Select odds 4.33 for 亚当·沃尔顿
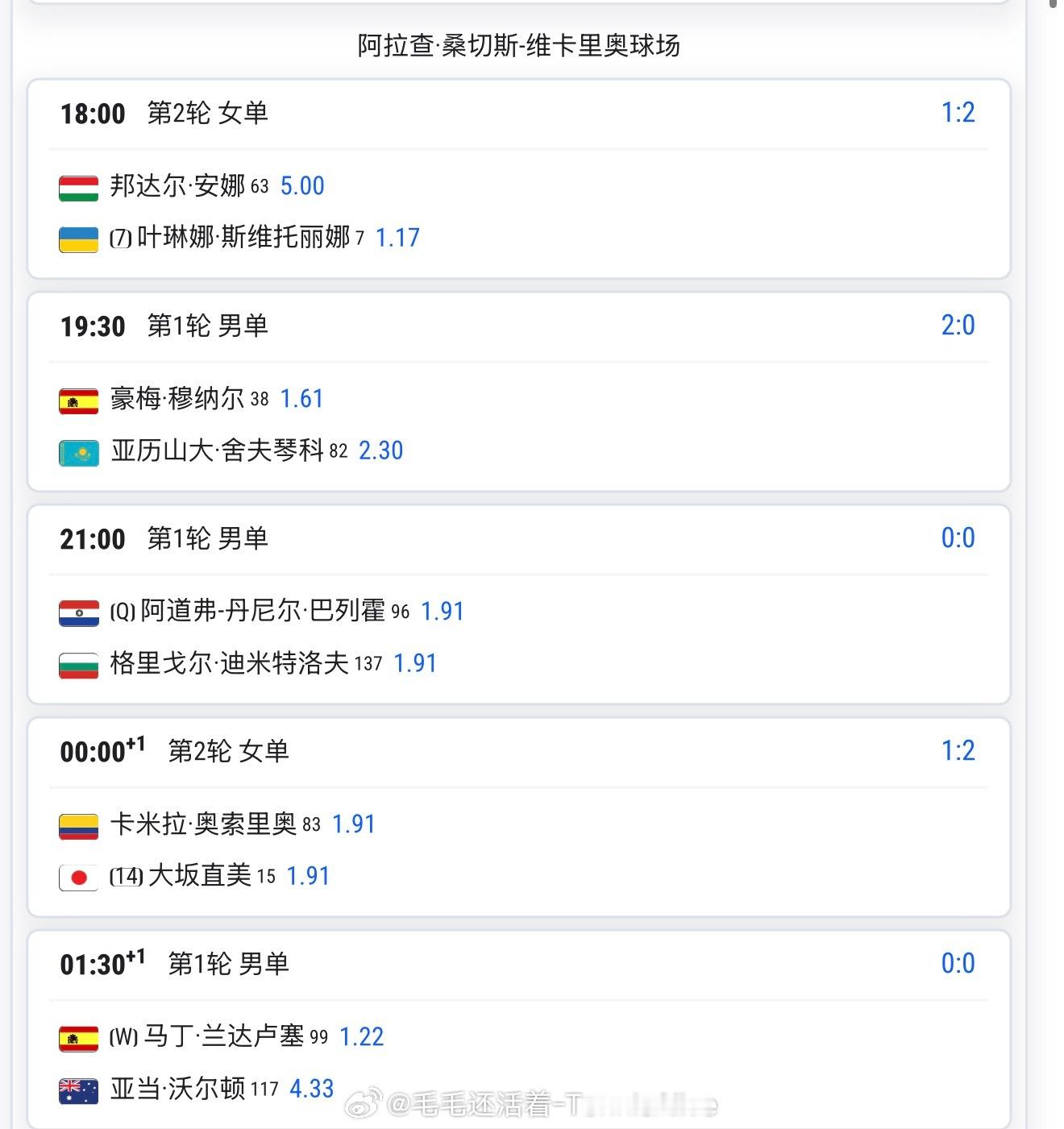 (x=311, y=1089)
